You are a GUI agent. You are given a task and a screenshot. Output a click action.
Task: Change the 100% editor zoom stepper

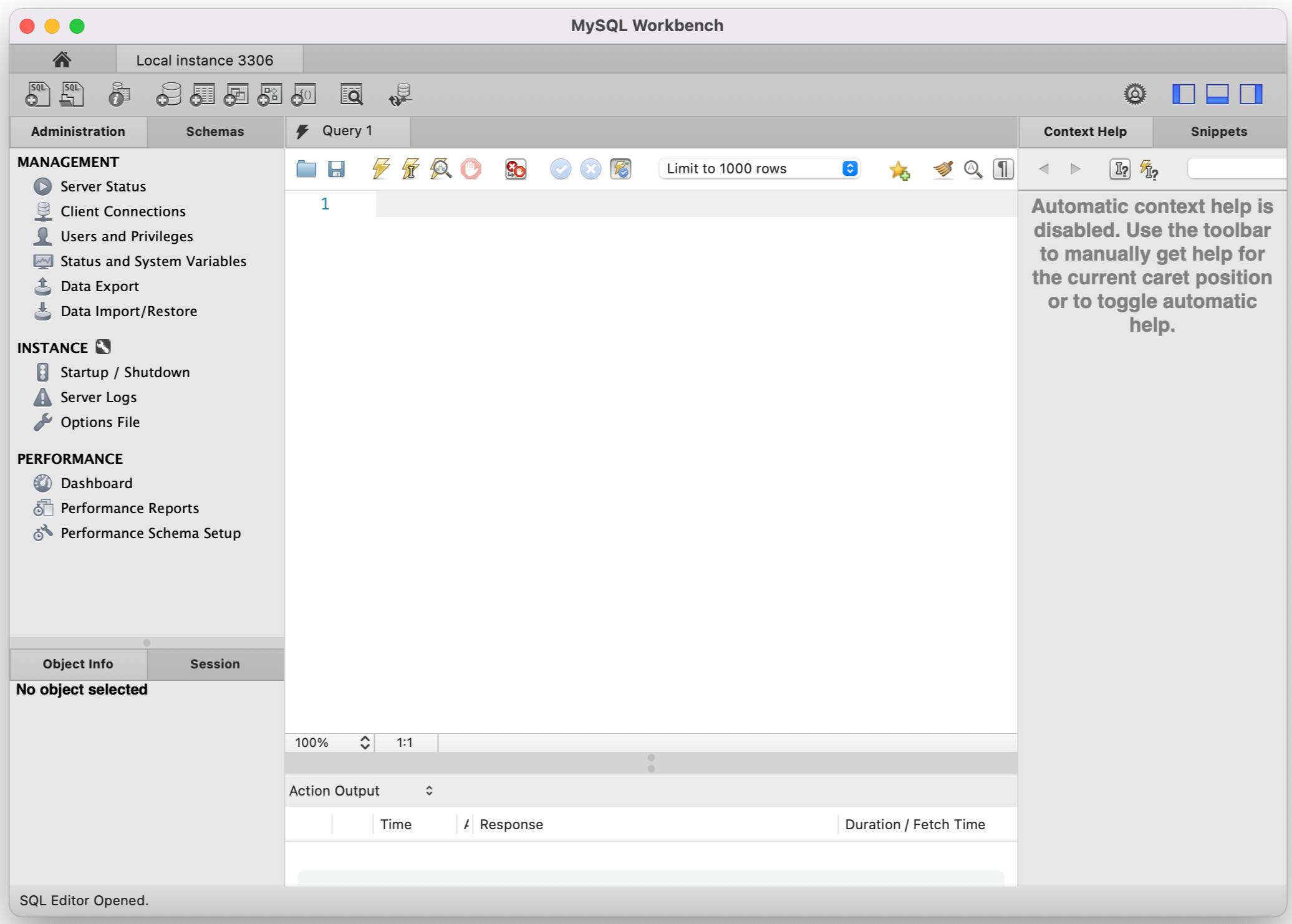tap(365, 743)
